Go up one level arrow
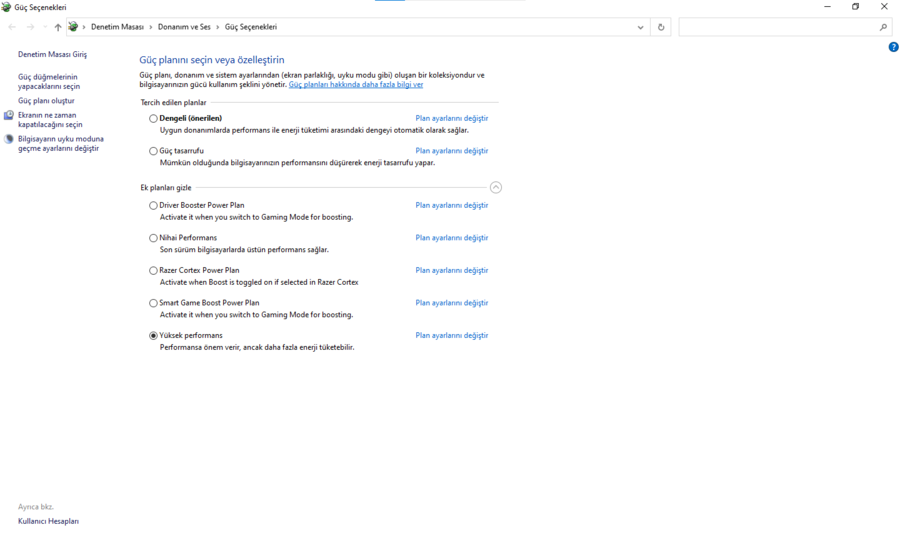The width and height of the screenshot is (900, 535). [x=57, y=27]
